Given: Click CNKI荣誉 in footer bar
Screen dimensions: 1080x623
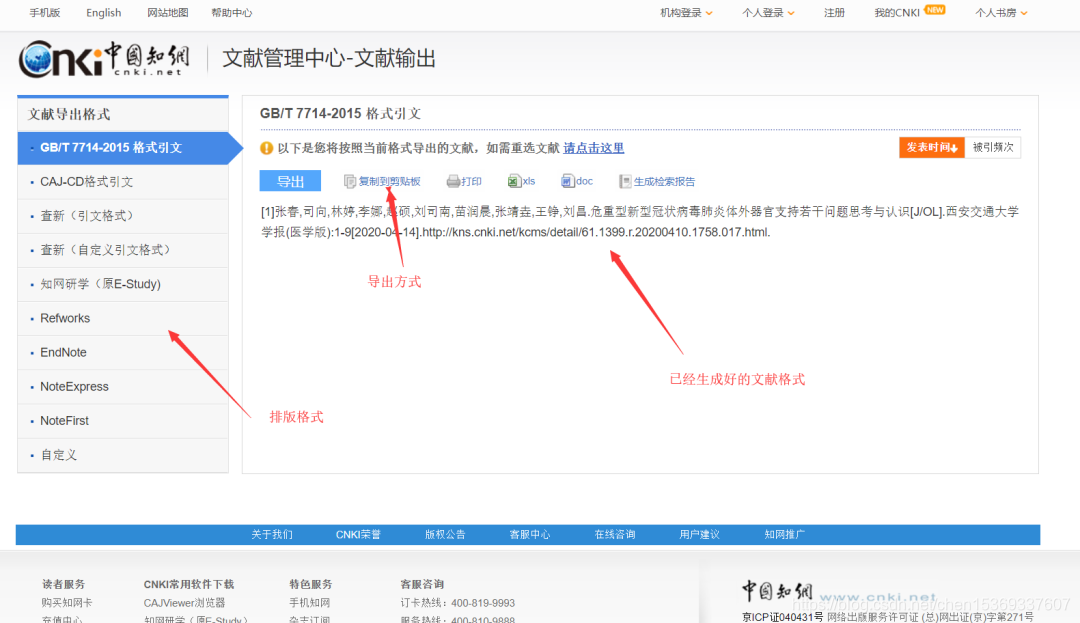Looking at the screenshot, I should click(358, 534).
